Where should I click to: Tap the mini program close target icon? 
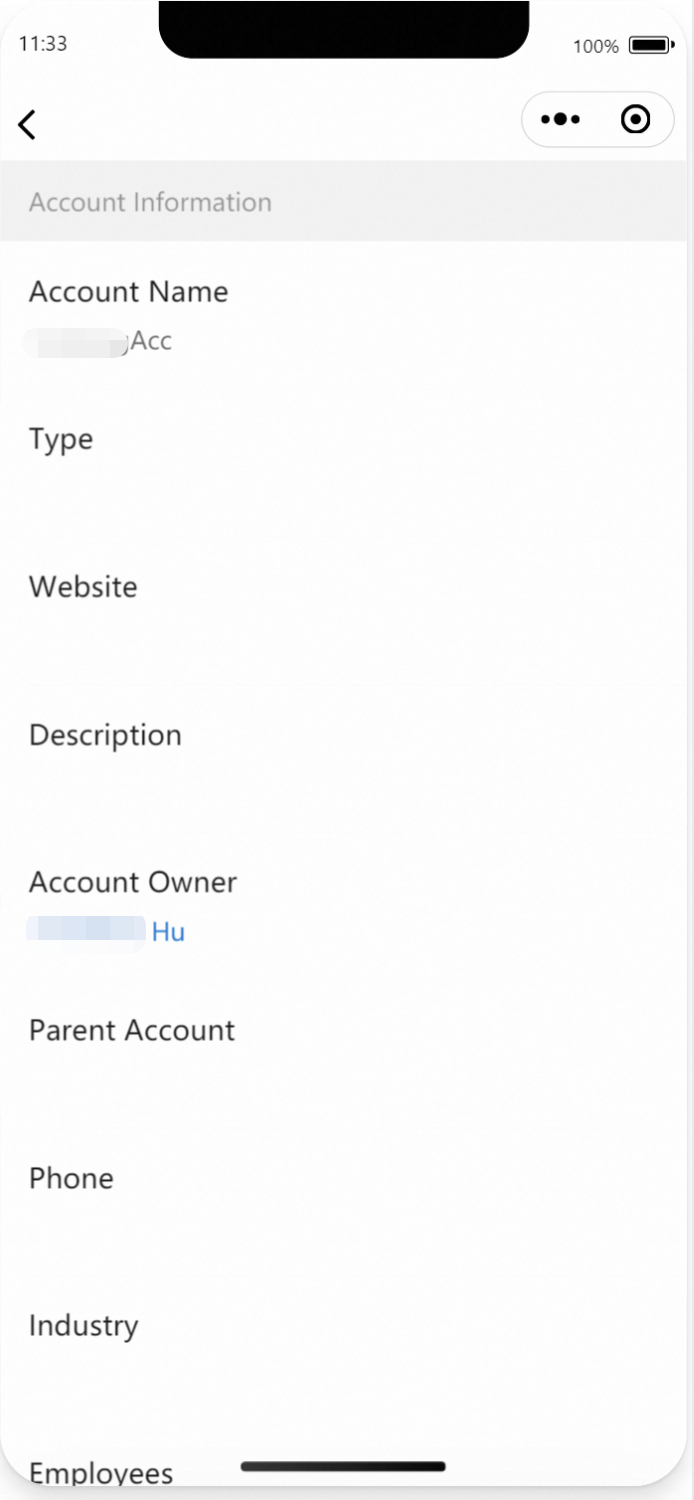click(635, 119)
